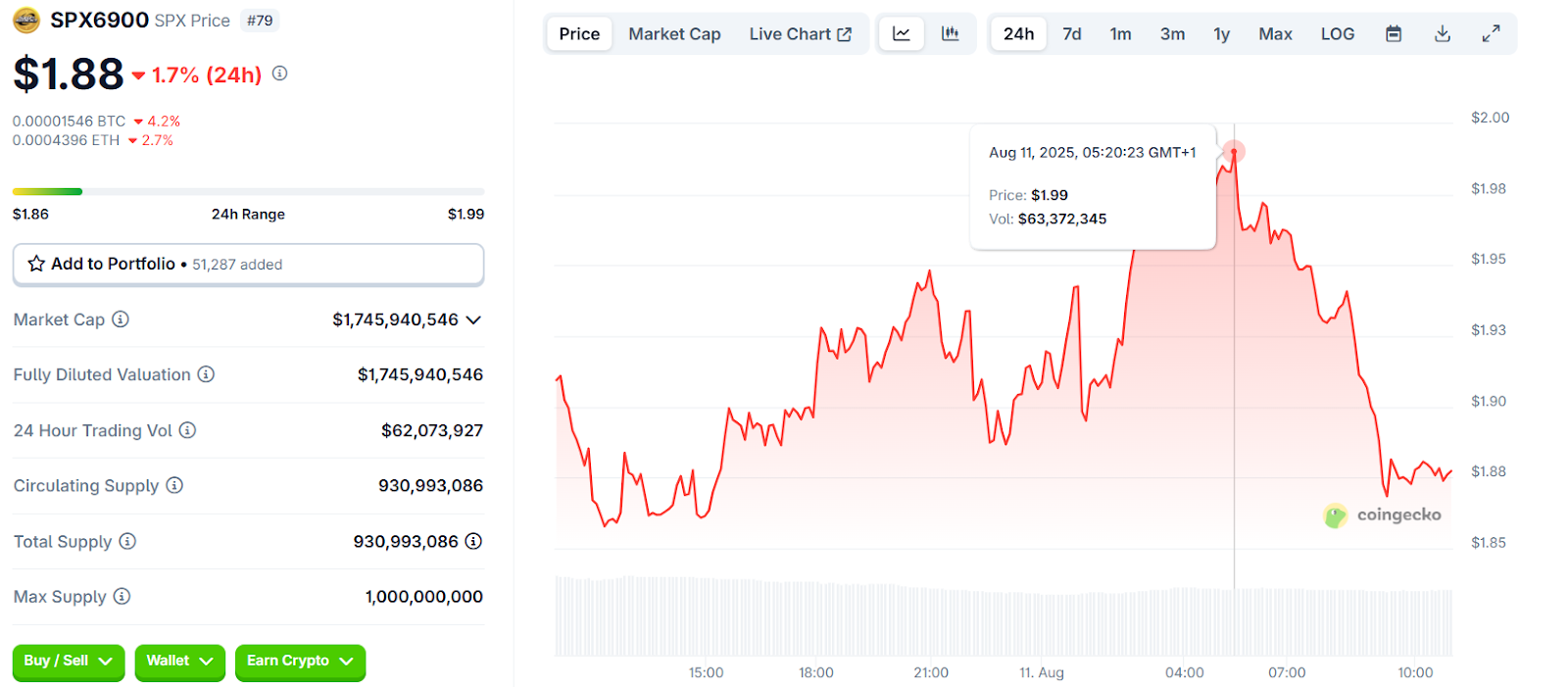The image size is (1568, 687).
Task: Click info icon beside 24 Hour Trading Vol
Action: (187, 430)
